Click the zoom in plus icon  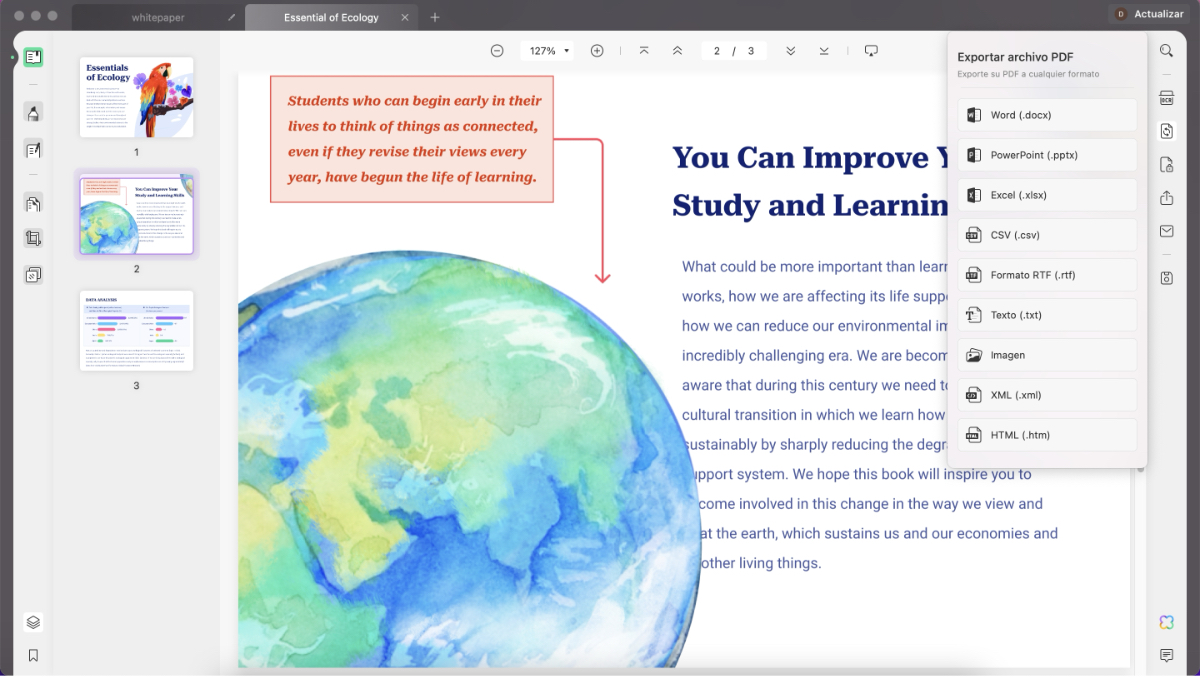[597, 51]
